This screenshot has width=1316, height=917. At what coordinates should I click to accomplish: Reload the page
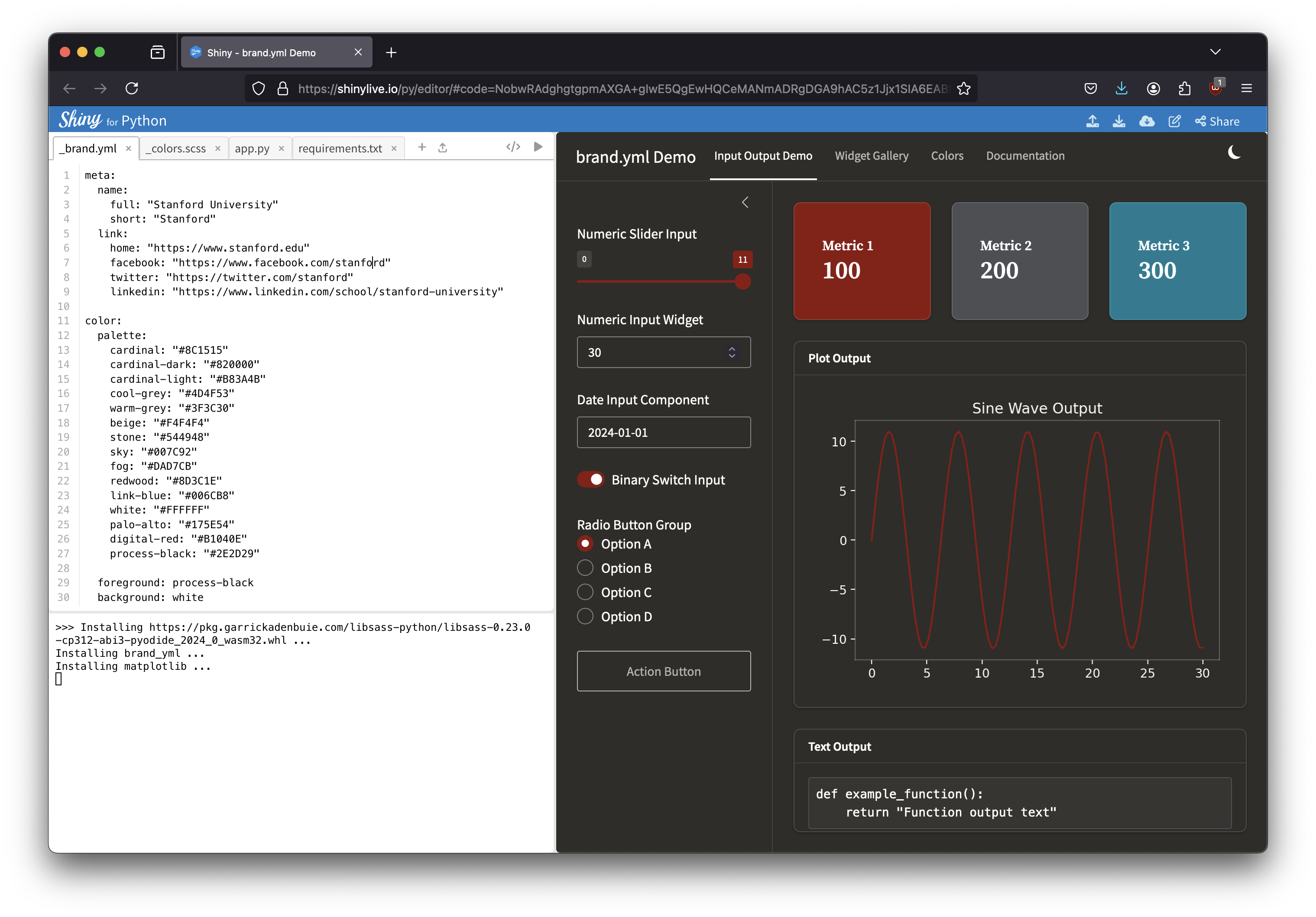pos(132,88)
